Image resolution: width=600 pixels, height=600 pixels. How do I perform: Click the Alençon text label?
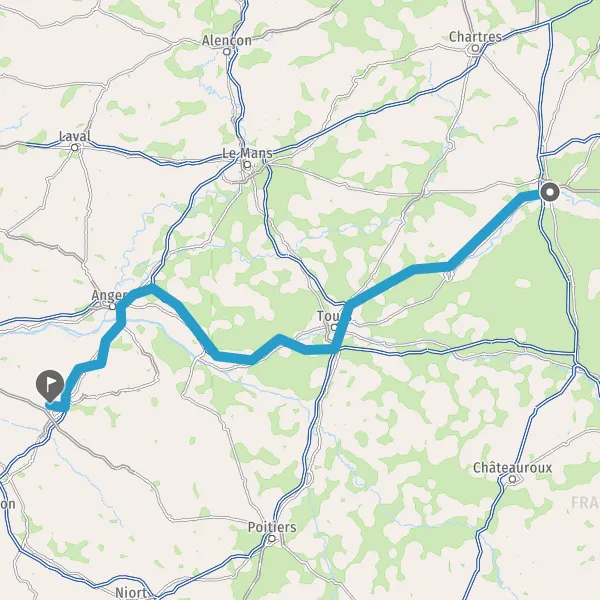pyautogui.click(x=227, y=40)
